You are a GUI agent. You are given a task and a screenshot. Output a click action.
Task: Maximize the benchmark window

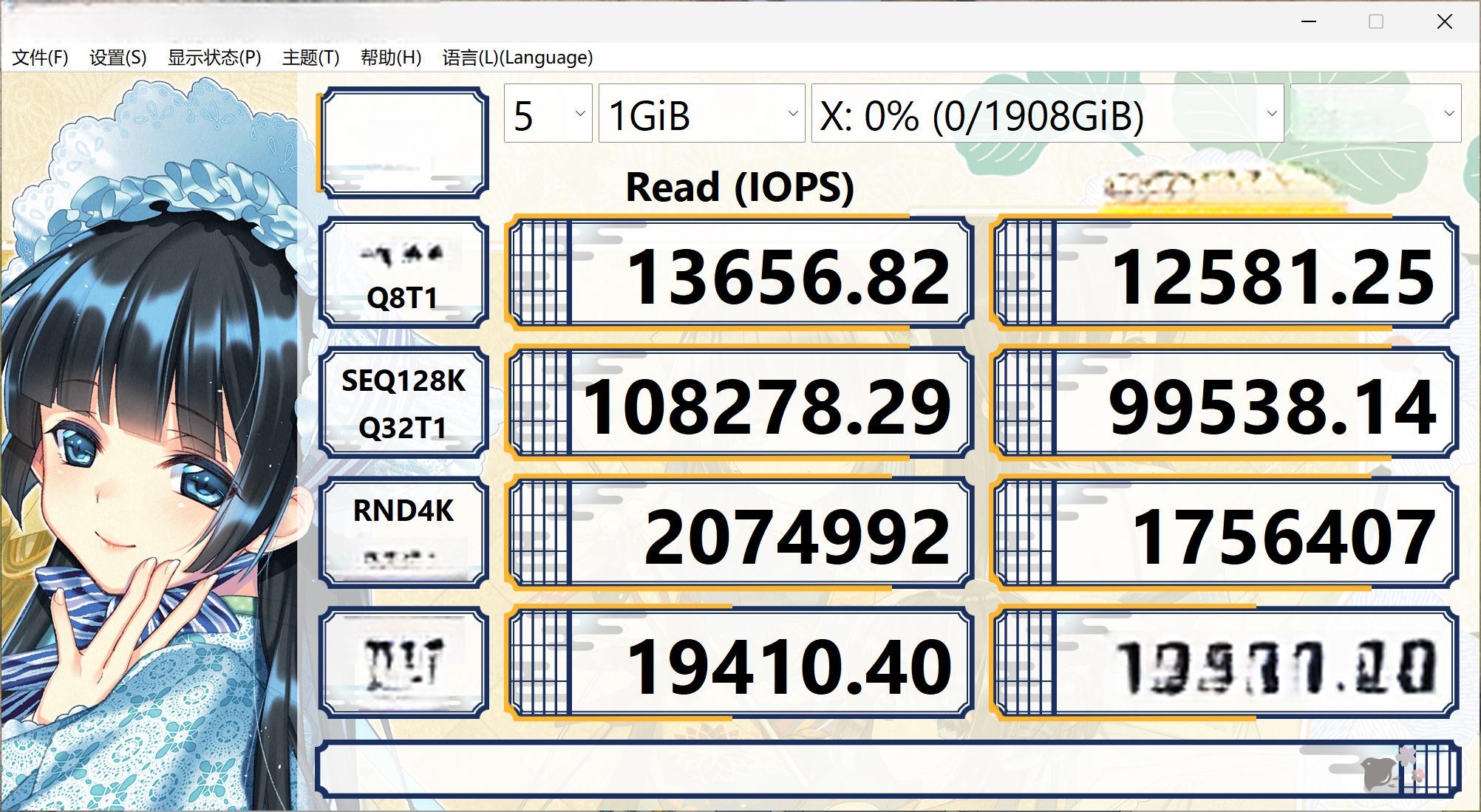[1376, 21]
